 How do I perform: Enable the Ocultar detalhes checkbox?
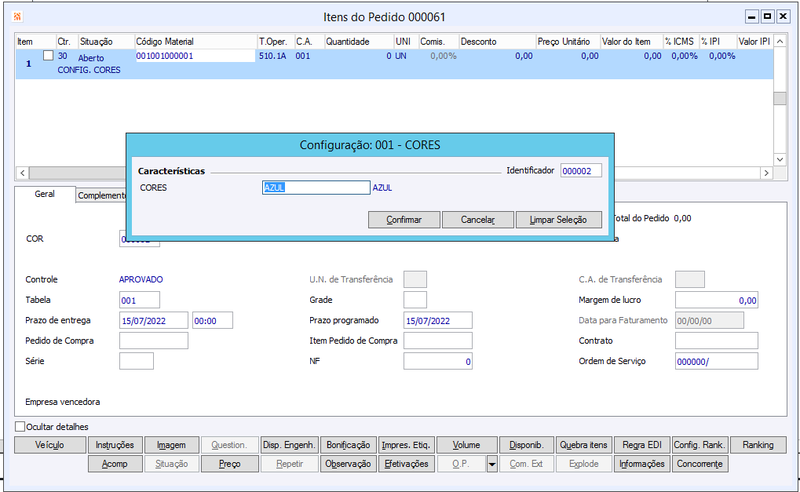[x=20, y=427]
